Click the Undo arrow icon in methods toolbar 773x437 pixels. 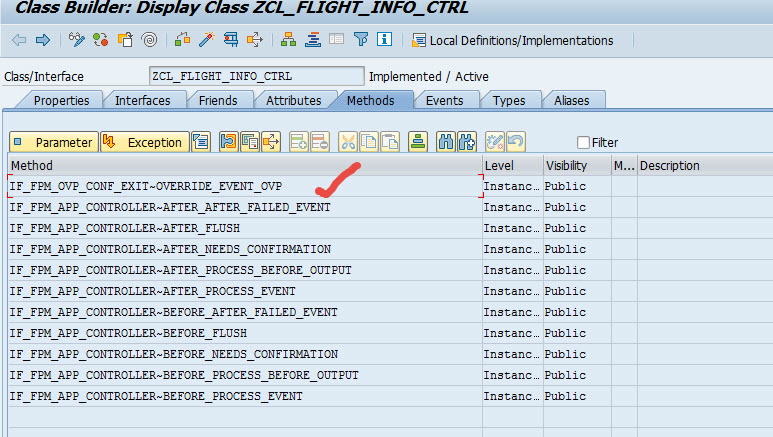click(x=516, y=142)
